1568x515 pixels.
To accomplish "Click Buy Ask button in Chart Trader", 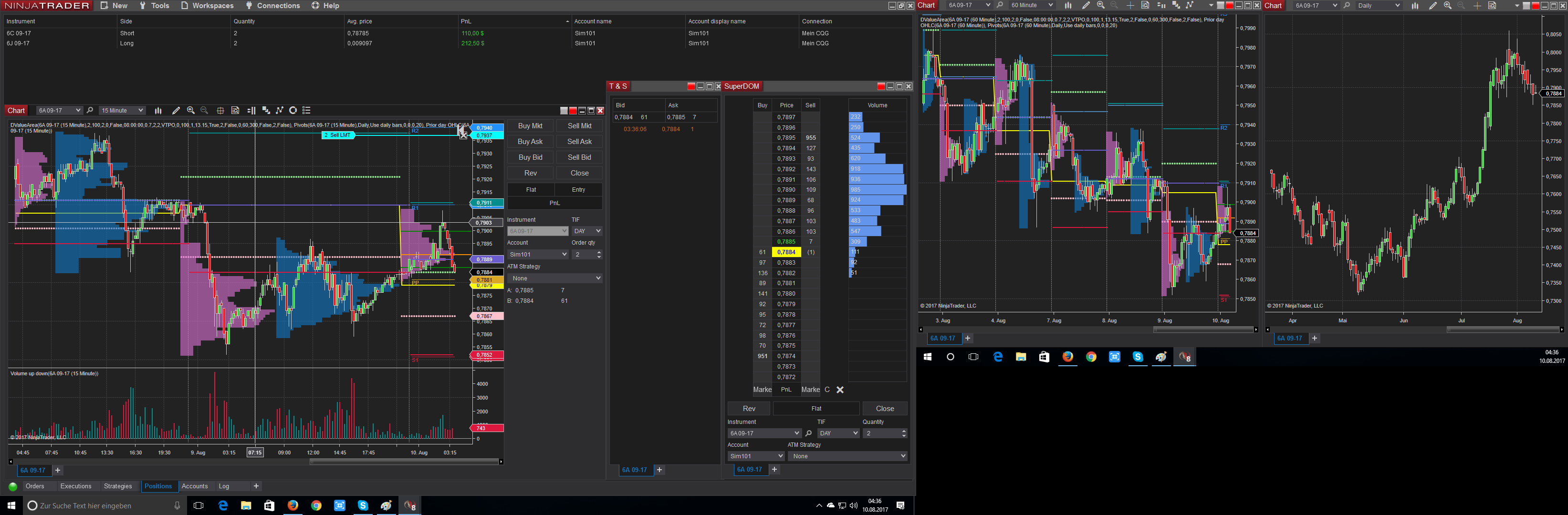I will pos(530,142).
